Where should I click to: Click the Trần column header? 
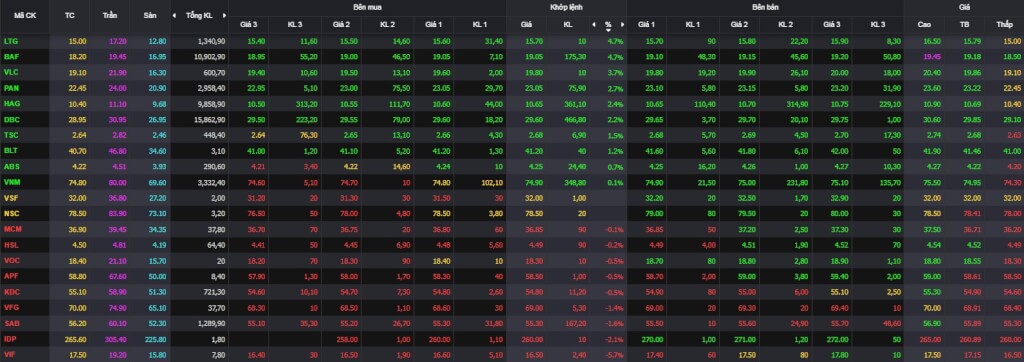coord(110,15)
